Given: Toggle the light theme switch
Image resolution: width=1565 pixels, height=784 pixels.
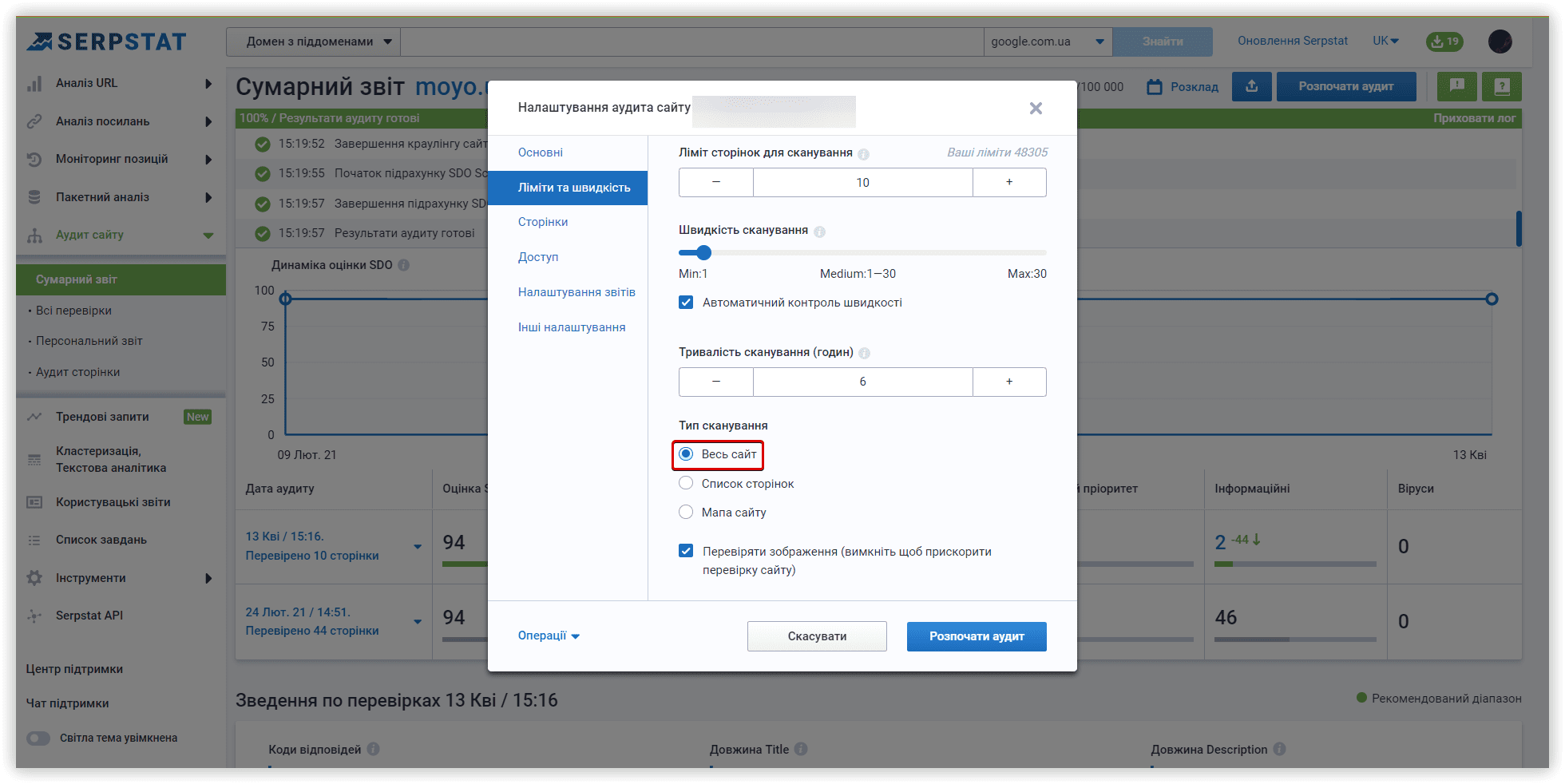Looking at the screenshot, I should click(x=38, y=738).
